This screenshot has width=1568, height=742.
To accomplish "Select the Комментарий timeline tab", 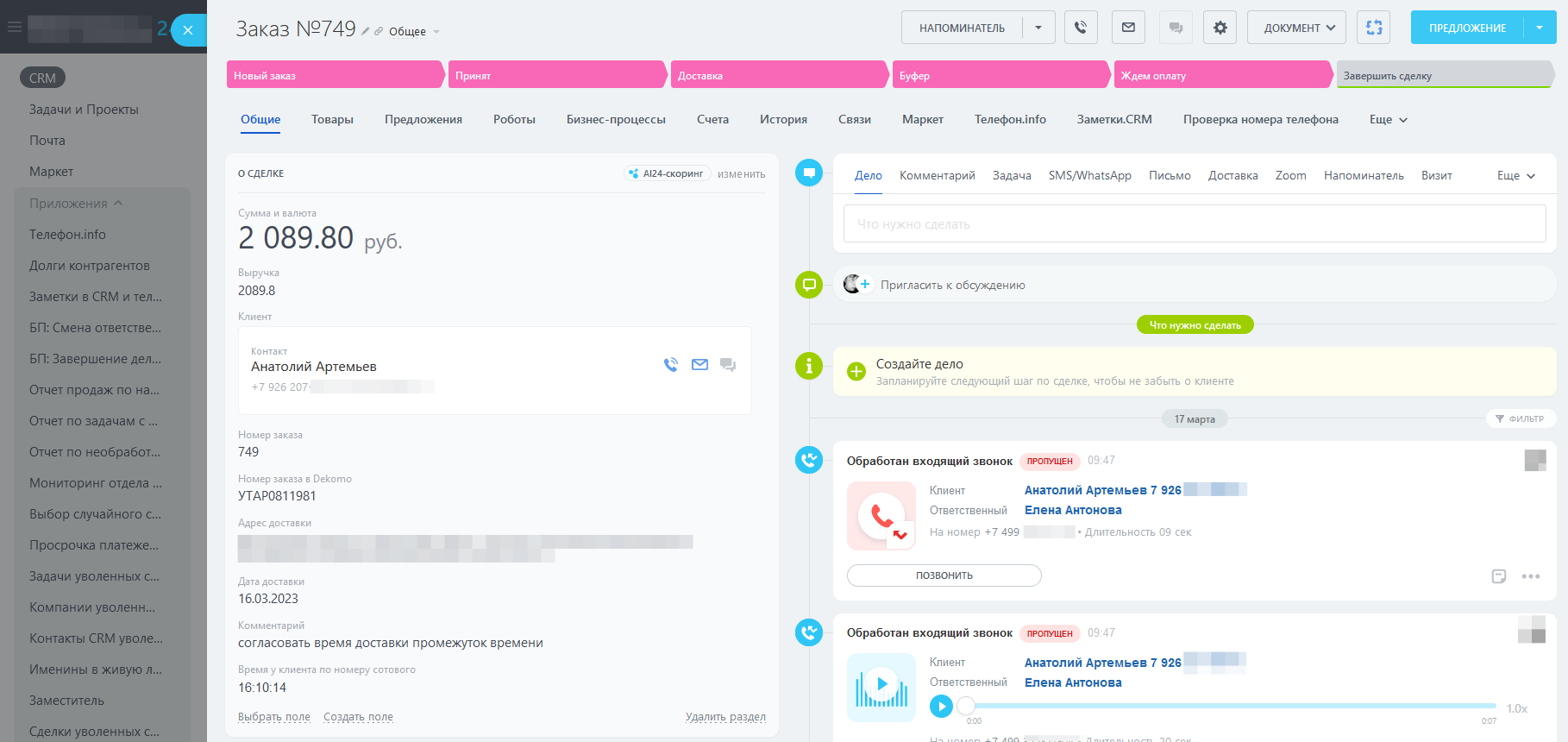I will click(937, 175).
